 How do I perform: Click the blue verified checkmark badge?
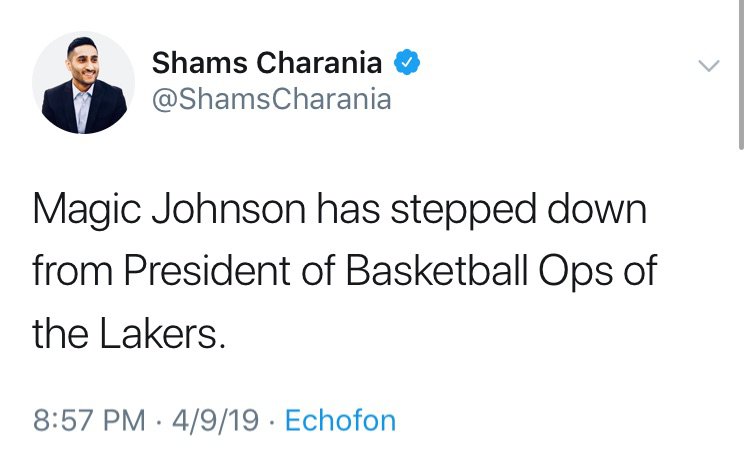pyautogui.click(x=407, y=62)
